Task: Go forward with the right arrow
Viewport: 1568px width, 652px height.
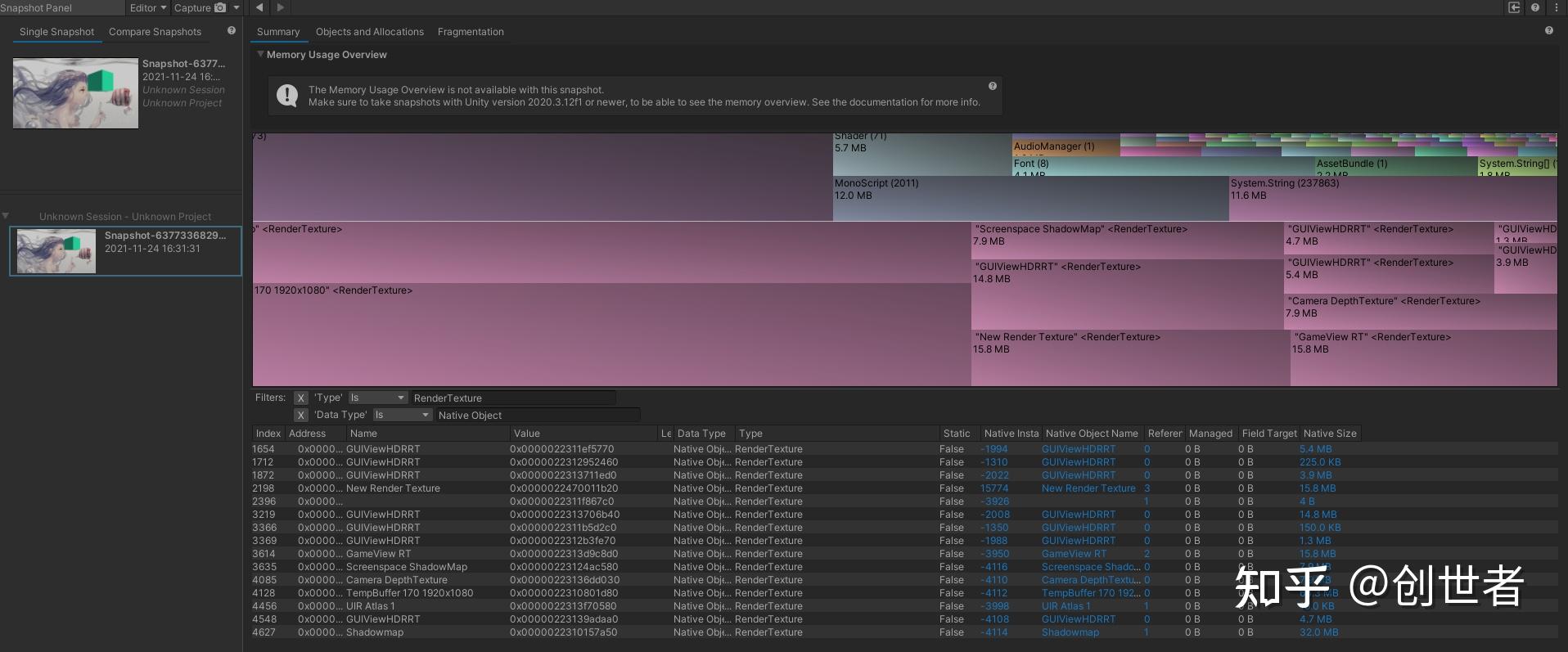Action: (x=280, y=8)
